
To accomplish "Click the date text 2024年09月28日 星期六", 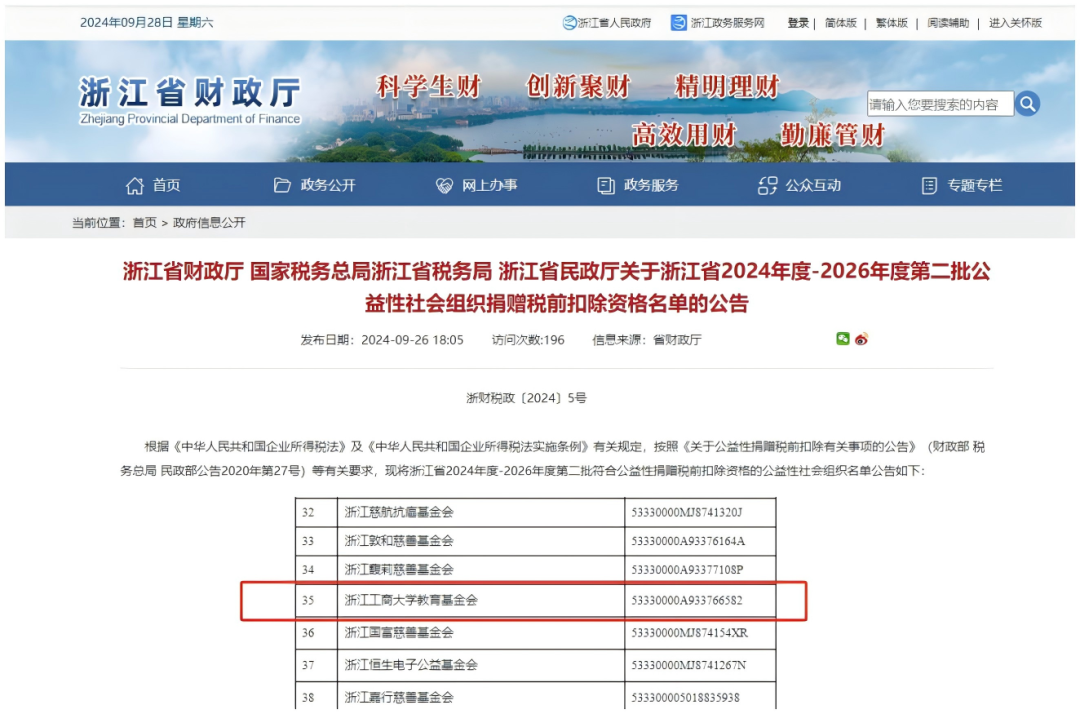I will click(x=147, y=23).
